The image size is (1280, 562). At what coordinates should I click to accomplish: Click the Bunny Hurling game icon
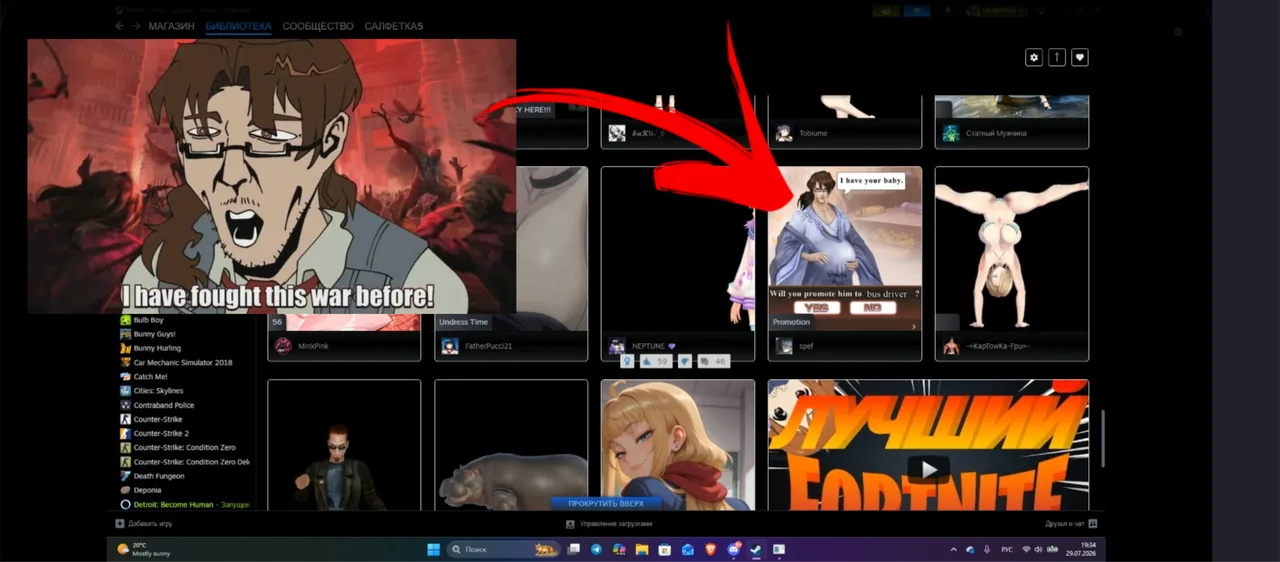coord(126,348)
